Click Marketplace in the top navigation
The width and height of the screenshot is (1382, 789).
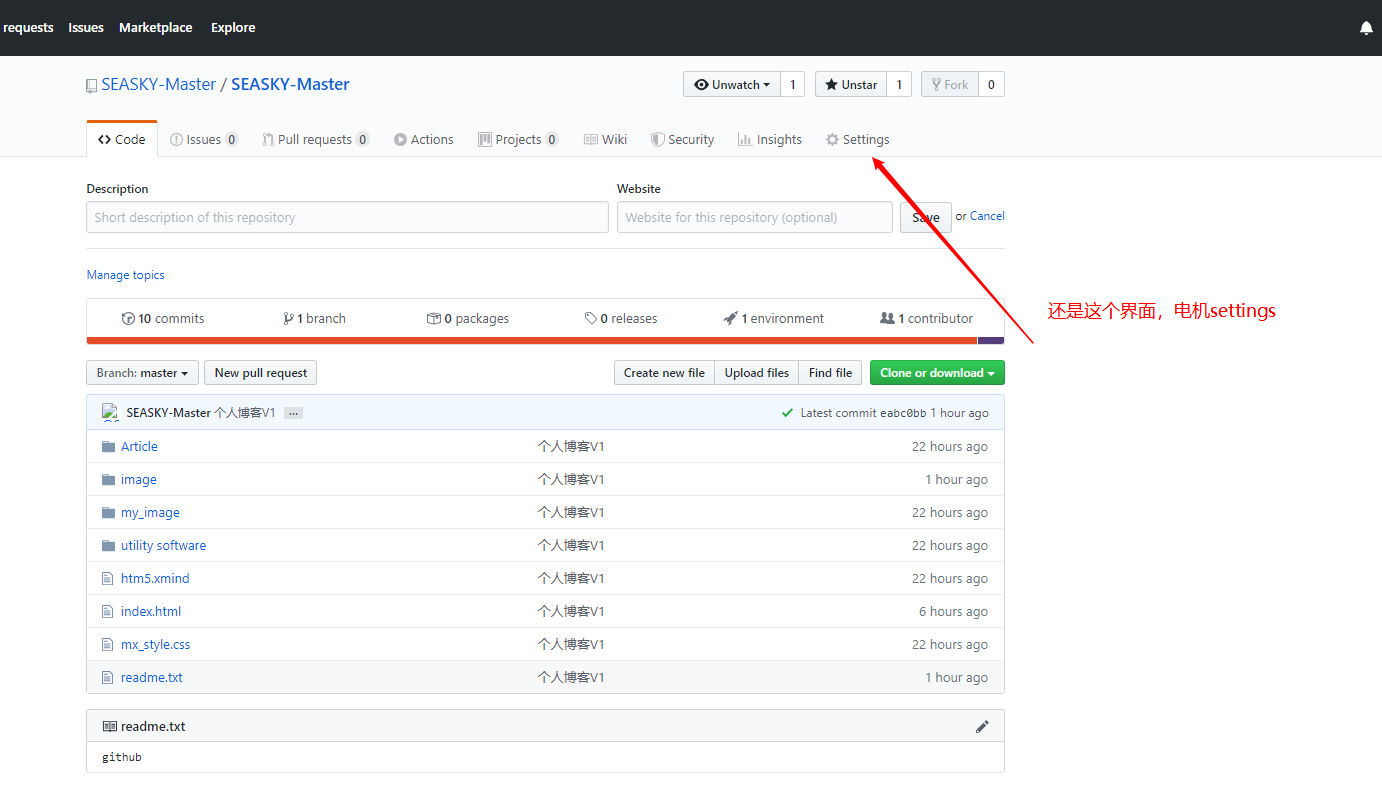[x=155, y=28]
